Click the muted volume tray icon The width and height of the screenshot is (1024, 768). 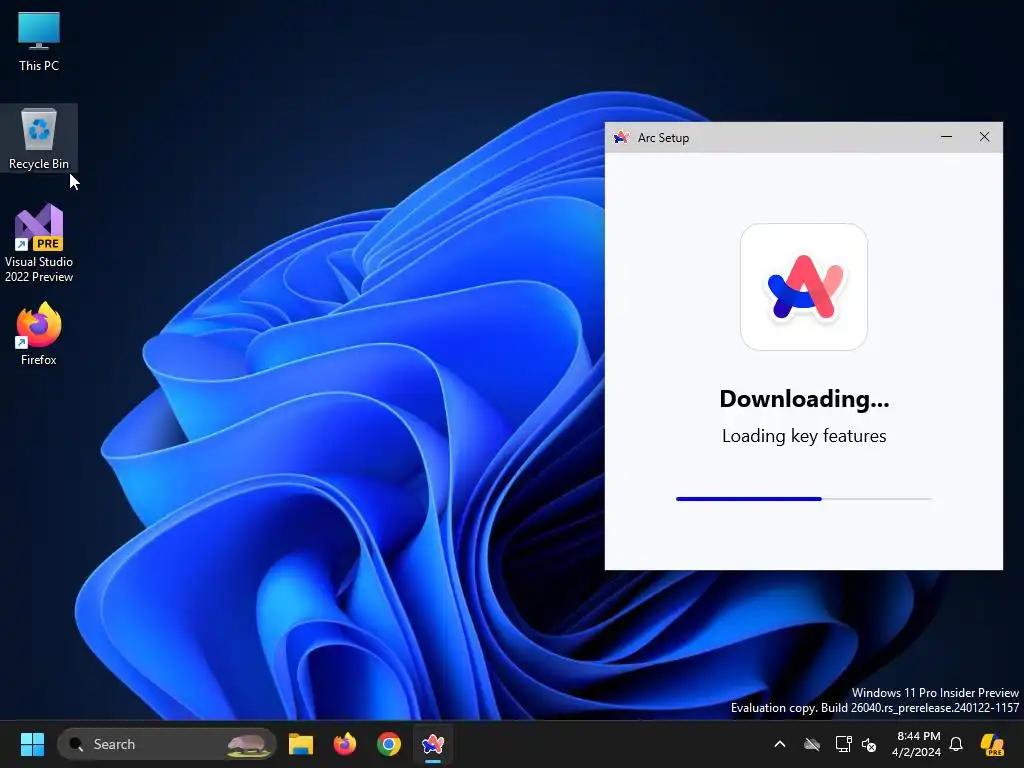[x=869, y=744]
